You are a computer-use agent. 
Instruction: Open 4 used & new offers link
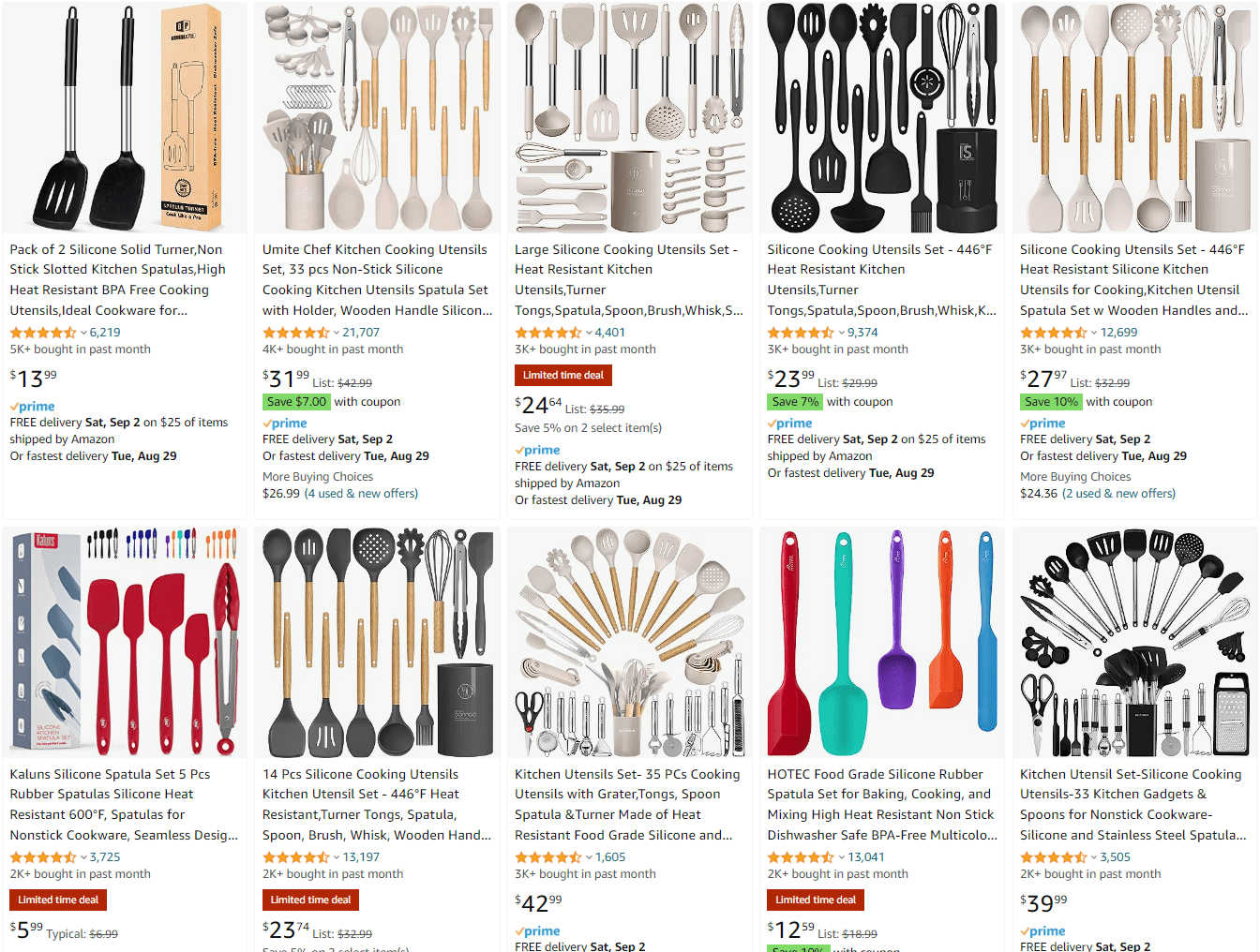(361, 494)
